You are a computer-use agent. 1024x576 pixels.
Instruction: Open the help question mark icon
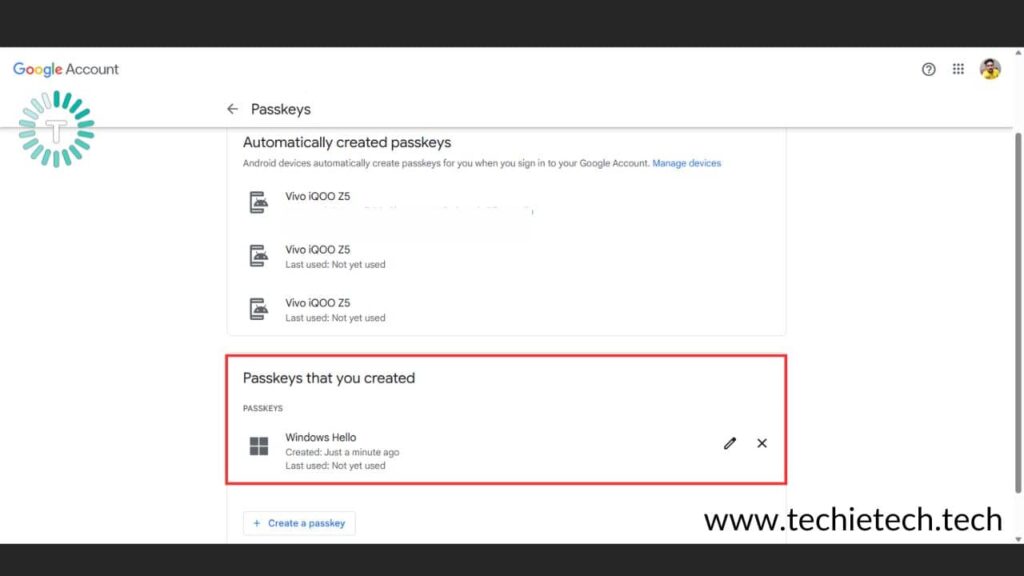pos(928,68)
